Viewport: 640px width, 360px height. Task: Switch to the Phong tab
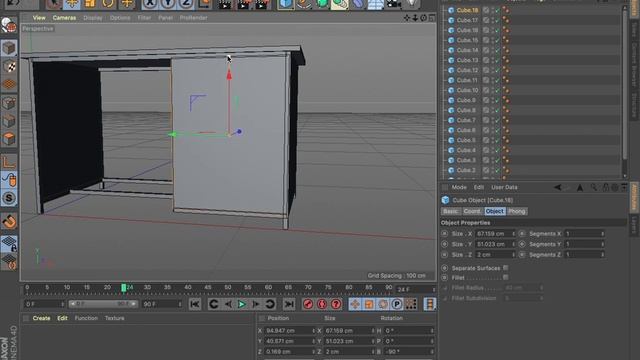[517, 211]
